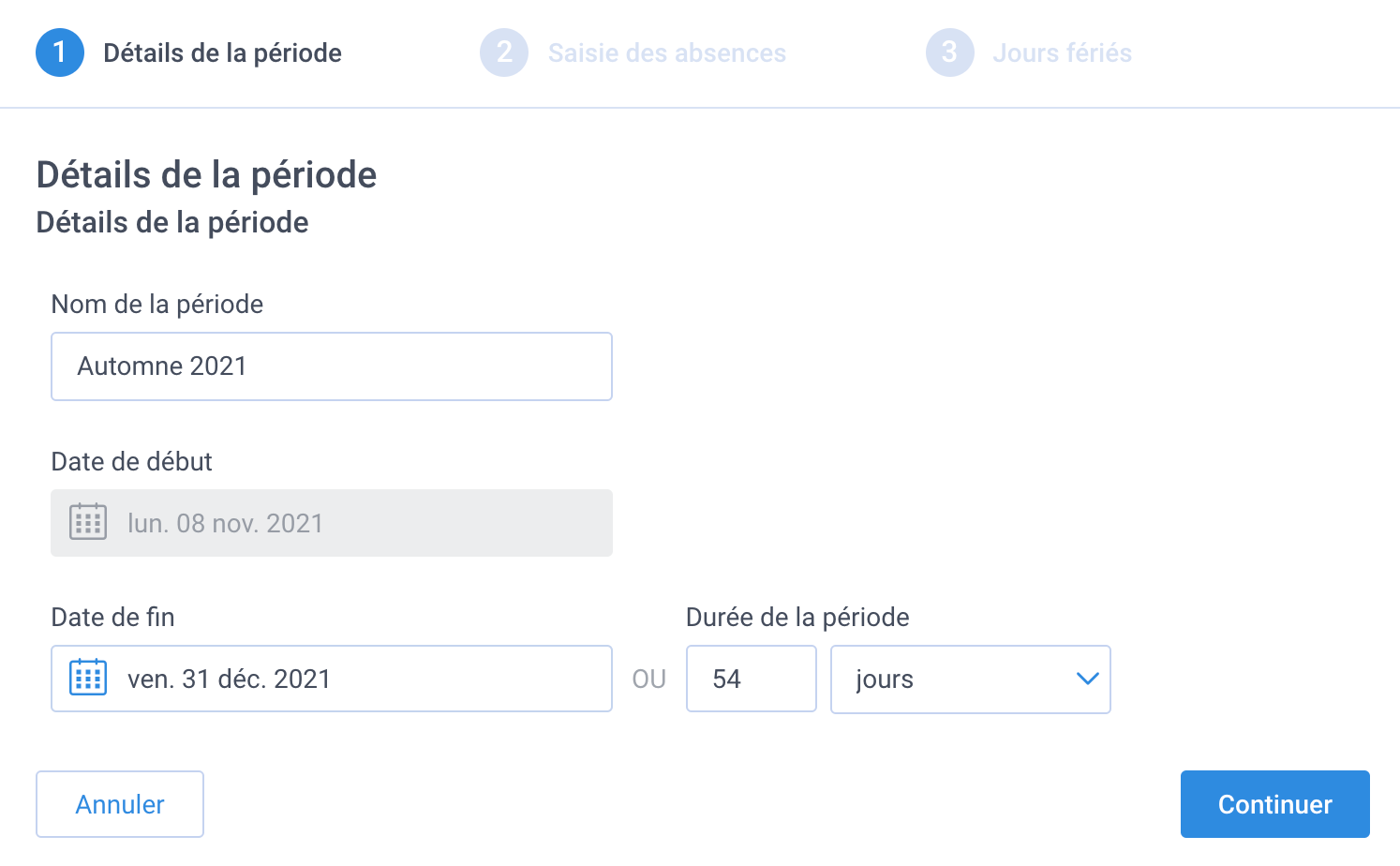The height and width of the screenshot is (866, 1400).
Task: Click the disabled Date de début field
Action: tap(332, 523)
